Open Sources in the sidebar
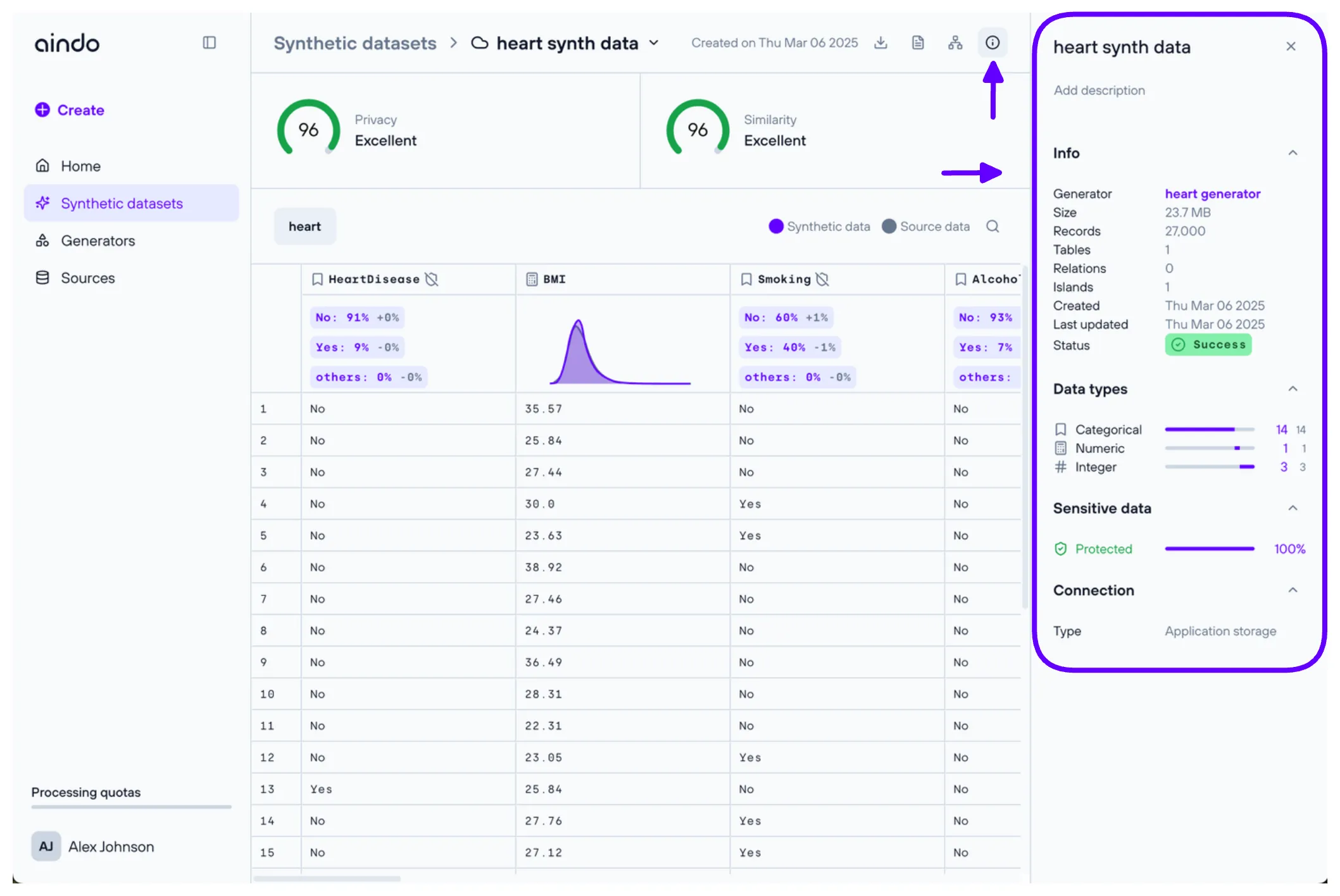1340x896 pixels. (87, 278)
